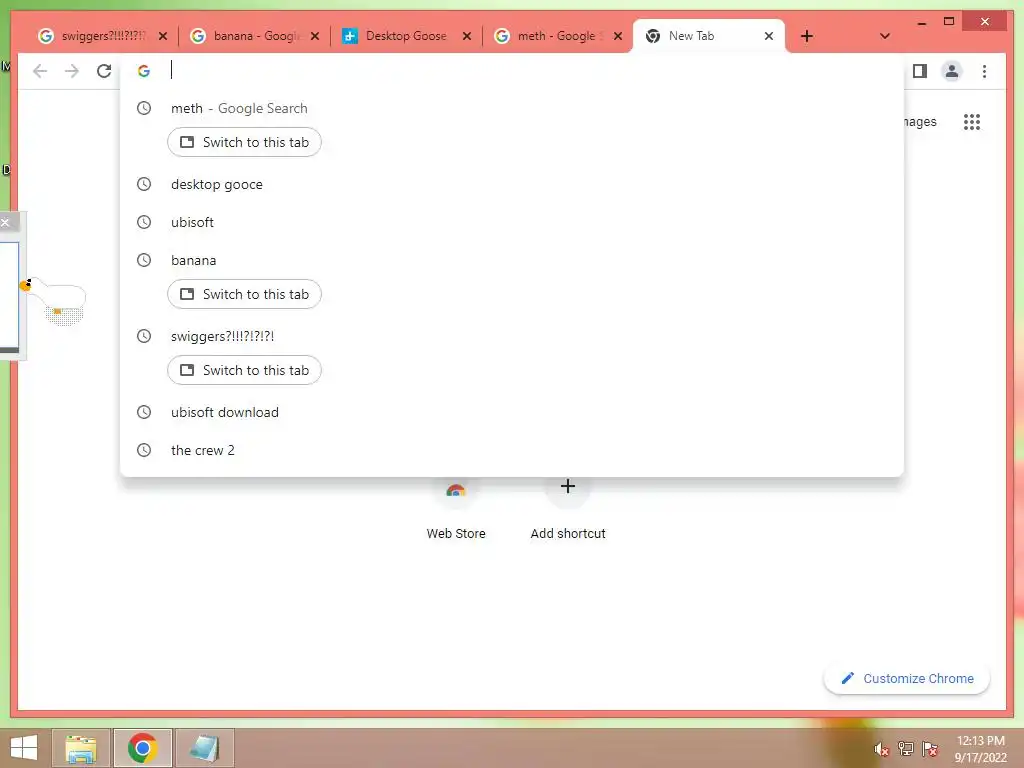Viewport: 1024px width, 768px height.
Task: Click the Google logo in the omnibox
Action: (x=144, y=71)
